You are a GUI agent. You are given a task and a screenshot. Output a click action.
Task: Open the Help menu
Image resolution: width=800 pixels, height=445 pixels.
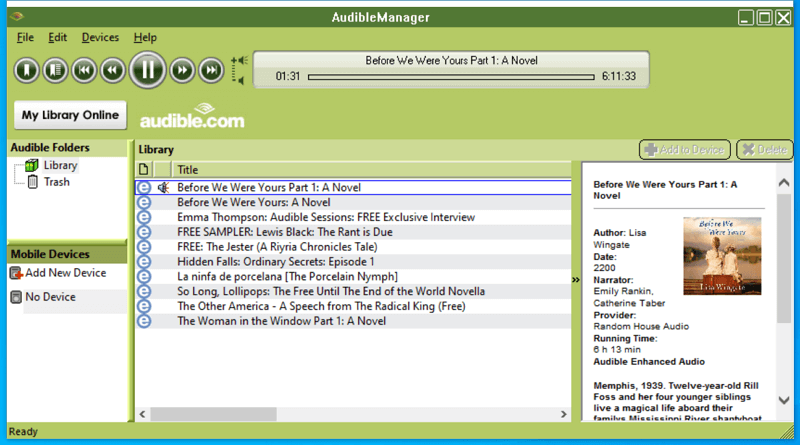click(145, 37)
